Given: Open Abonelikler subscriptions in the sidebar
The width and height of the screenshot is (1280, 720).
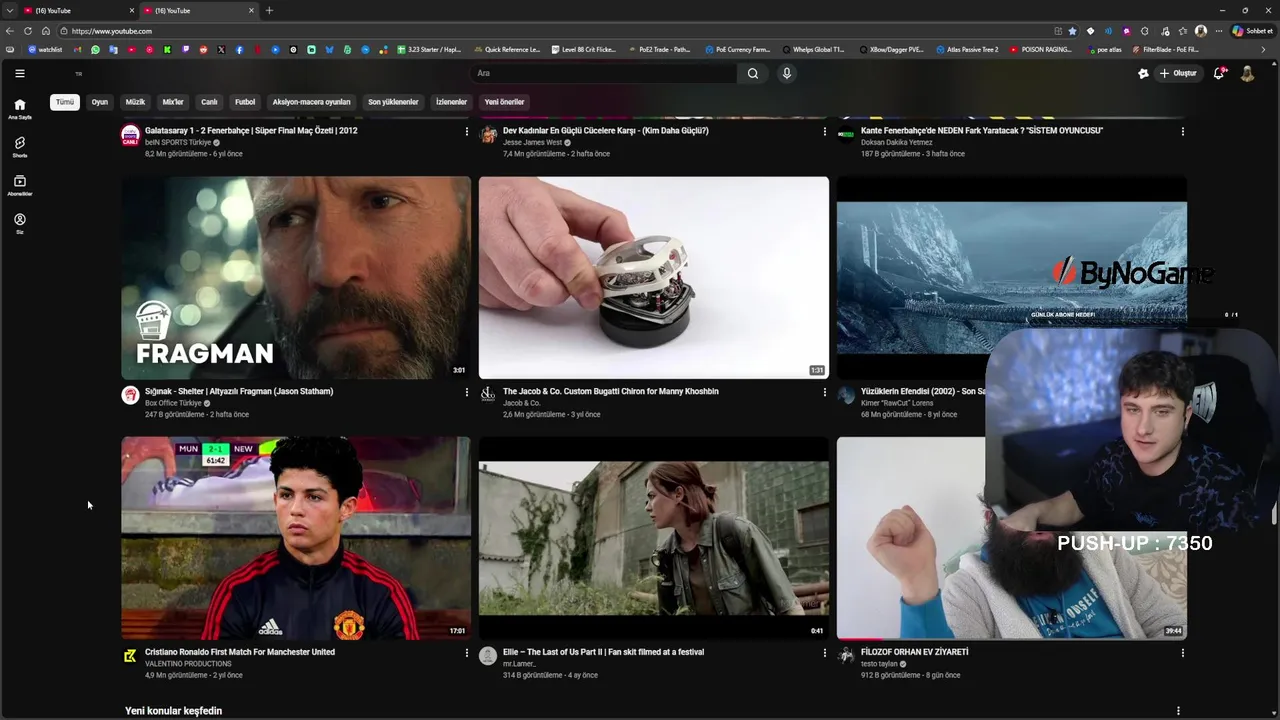Looking at the screenshot, I should (x=19, y=185).
